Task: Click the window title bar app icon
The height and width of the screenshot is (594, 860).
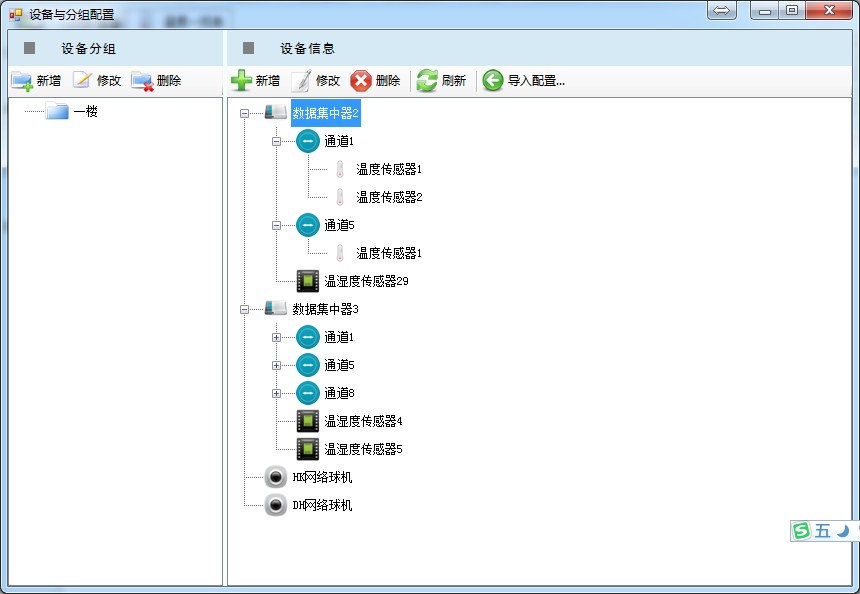Action: coord(15,15)
